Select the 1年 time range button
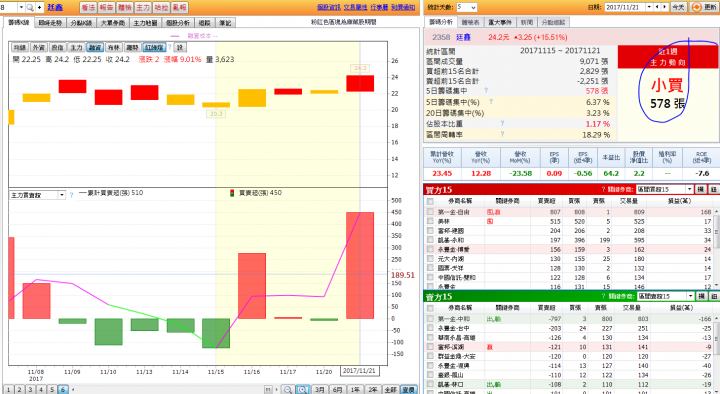 [355, 389]
